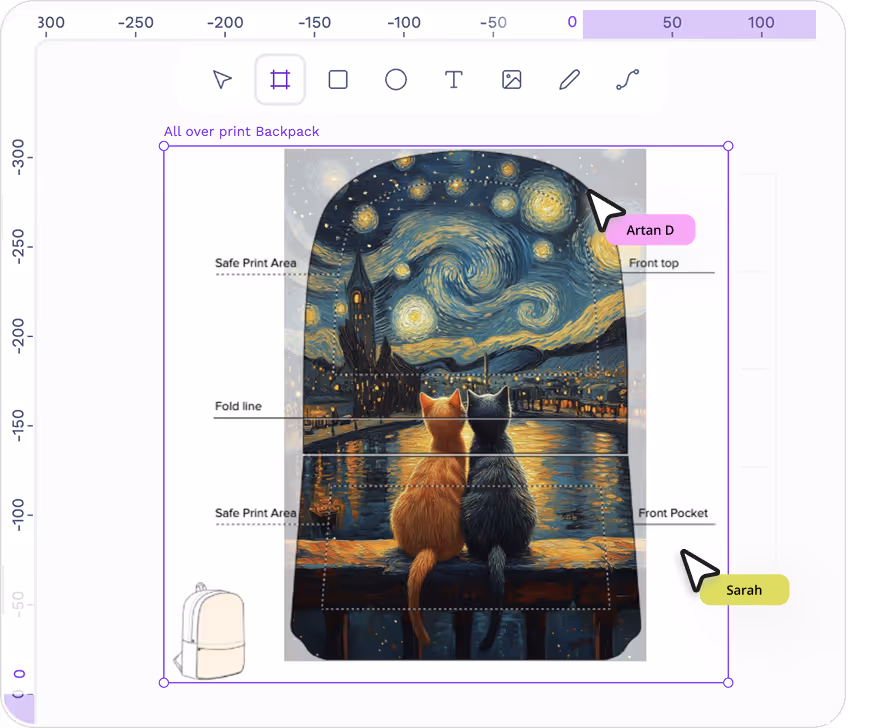Click the 0 mark on horizontal ruler

coord(572,22)
